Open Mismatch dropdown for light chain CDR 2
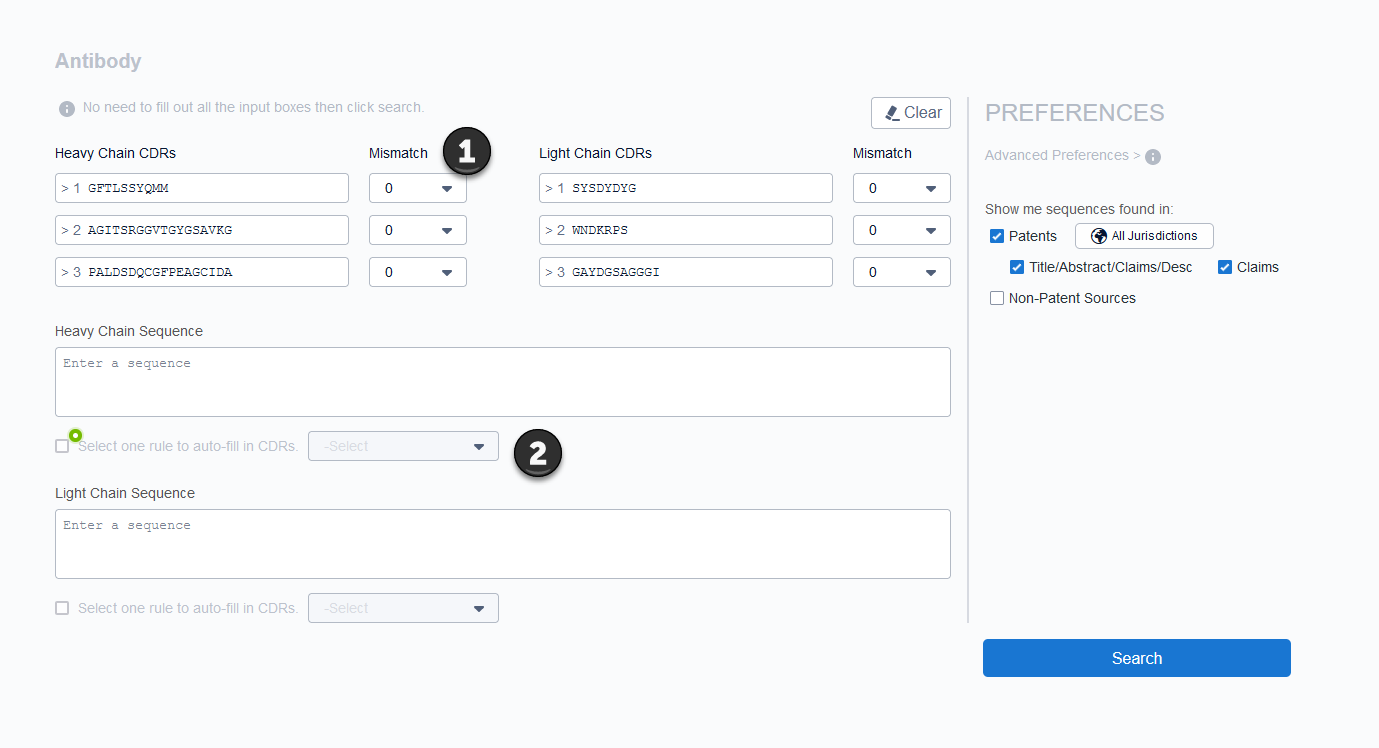The width and height of the screenshot is (1379, 748). point(901,230)
